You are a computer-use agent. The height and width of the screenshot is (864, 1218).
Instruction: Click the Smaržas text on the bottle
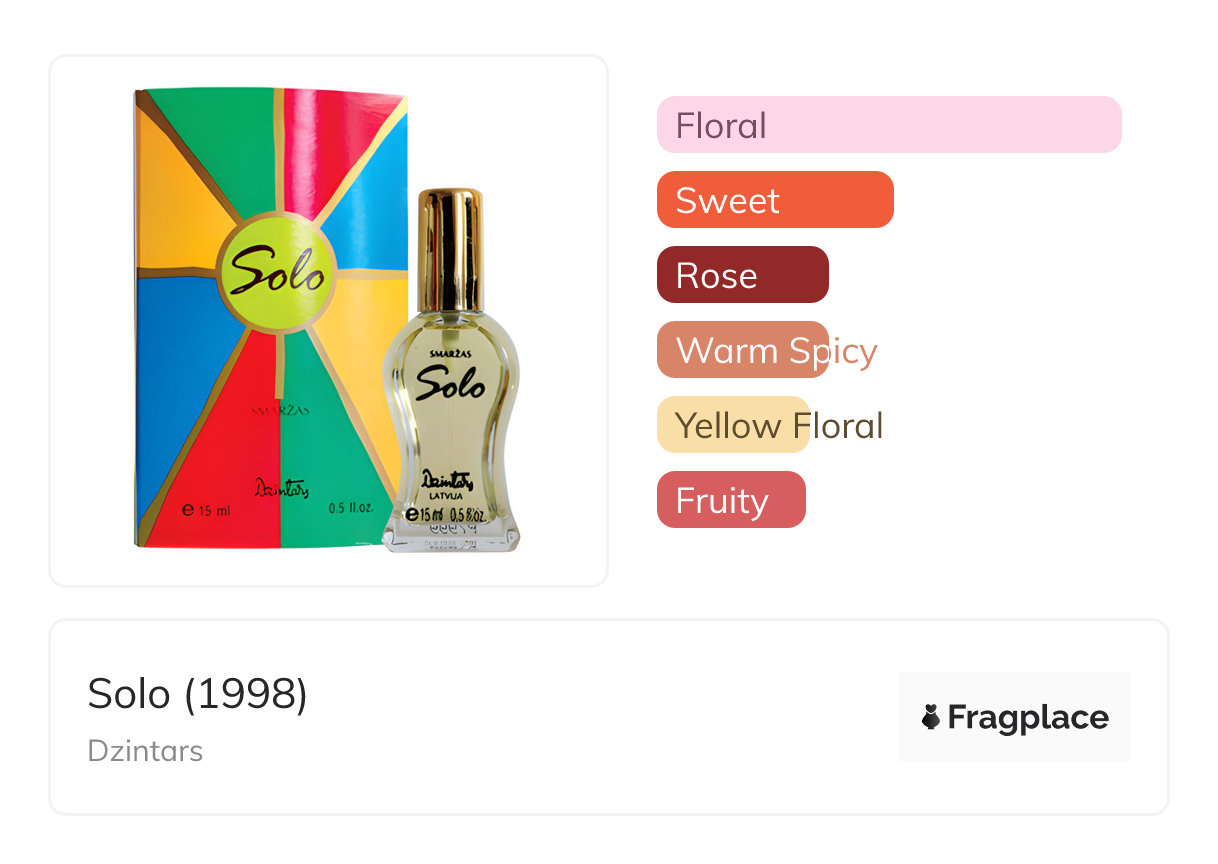449,354
